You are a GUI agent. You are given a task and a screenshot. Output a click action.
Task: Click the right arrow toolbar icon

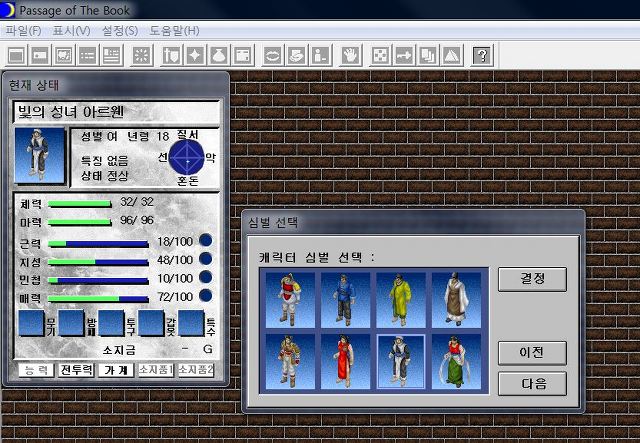(404, 54)
